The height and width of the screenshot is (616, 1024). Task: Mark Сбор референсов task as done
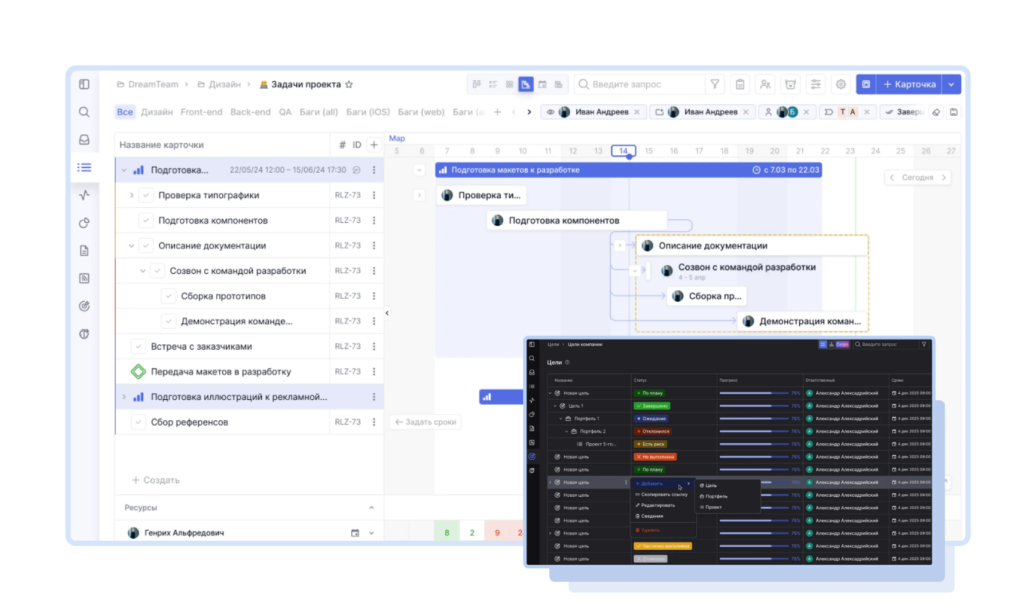[139, 422]
